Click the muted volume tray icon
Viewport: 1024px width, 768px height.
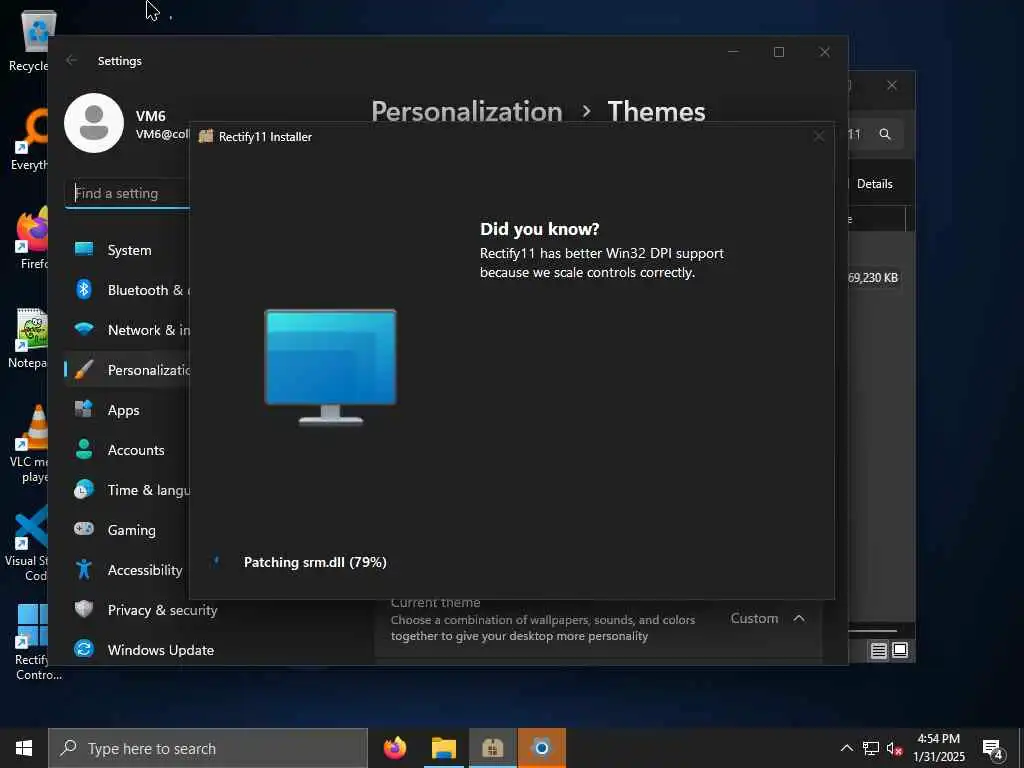point(894,748)
